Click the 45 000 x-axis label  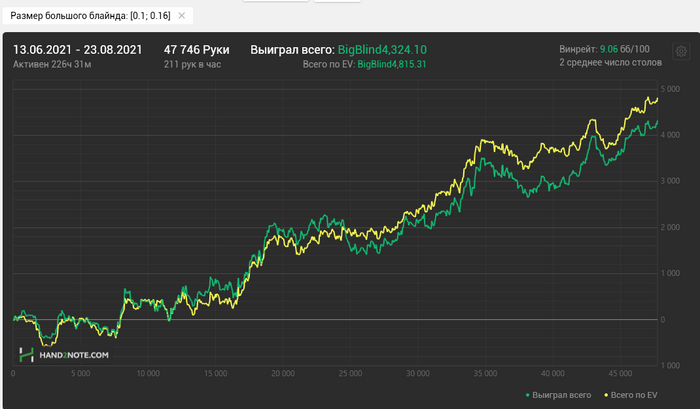click(621, 373)
